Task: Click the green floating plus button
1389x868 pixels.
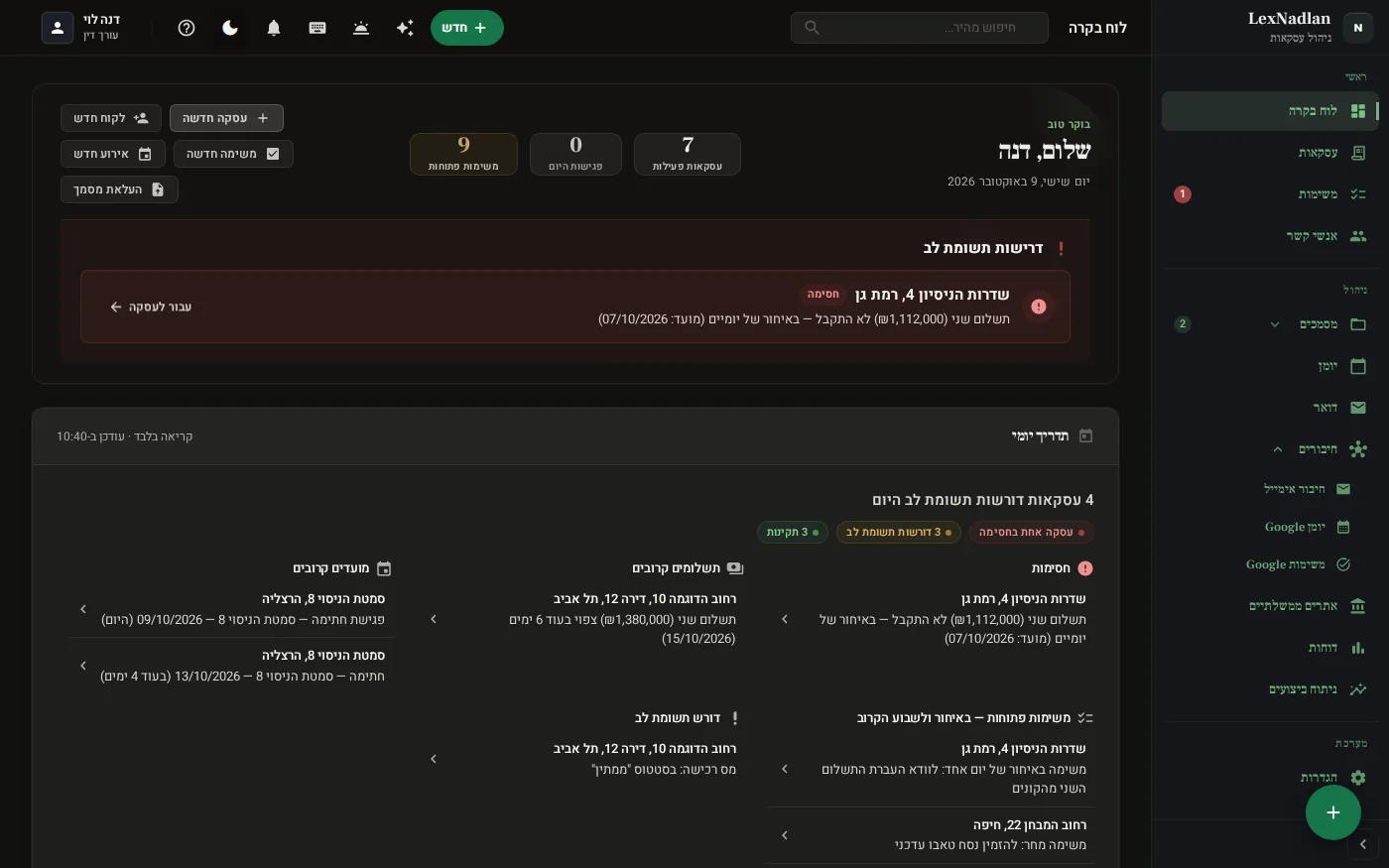Action: pyautogui.click(x=1333, y=812)
